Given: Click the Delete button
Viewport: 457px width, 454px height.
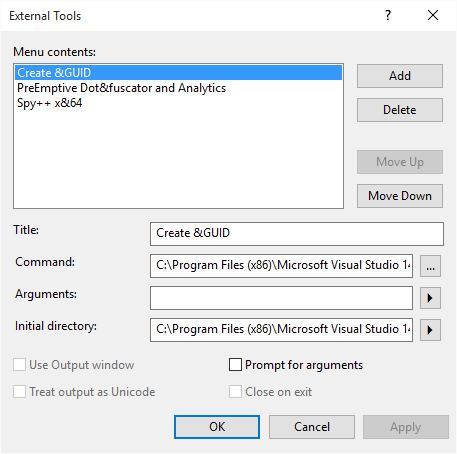Looking at the screenshot, I should pyautogui.click(x=400, y=110).
